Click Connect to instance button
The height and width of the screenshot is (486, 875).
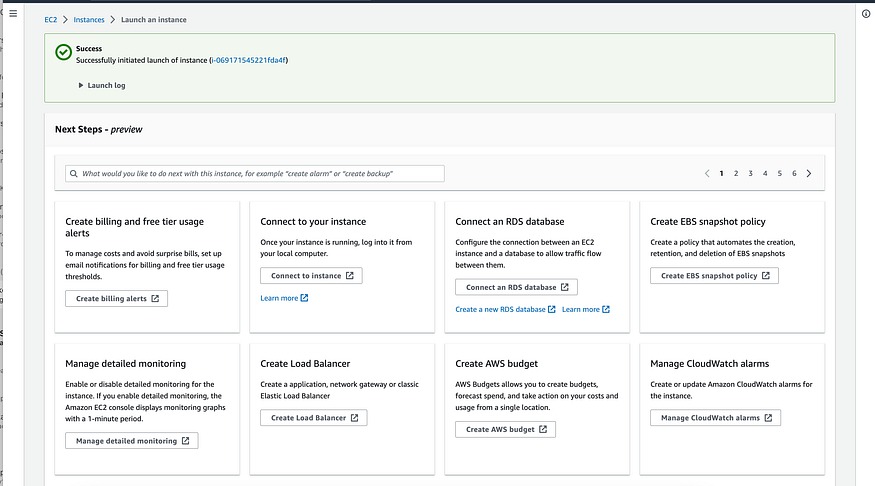point(311,275)
